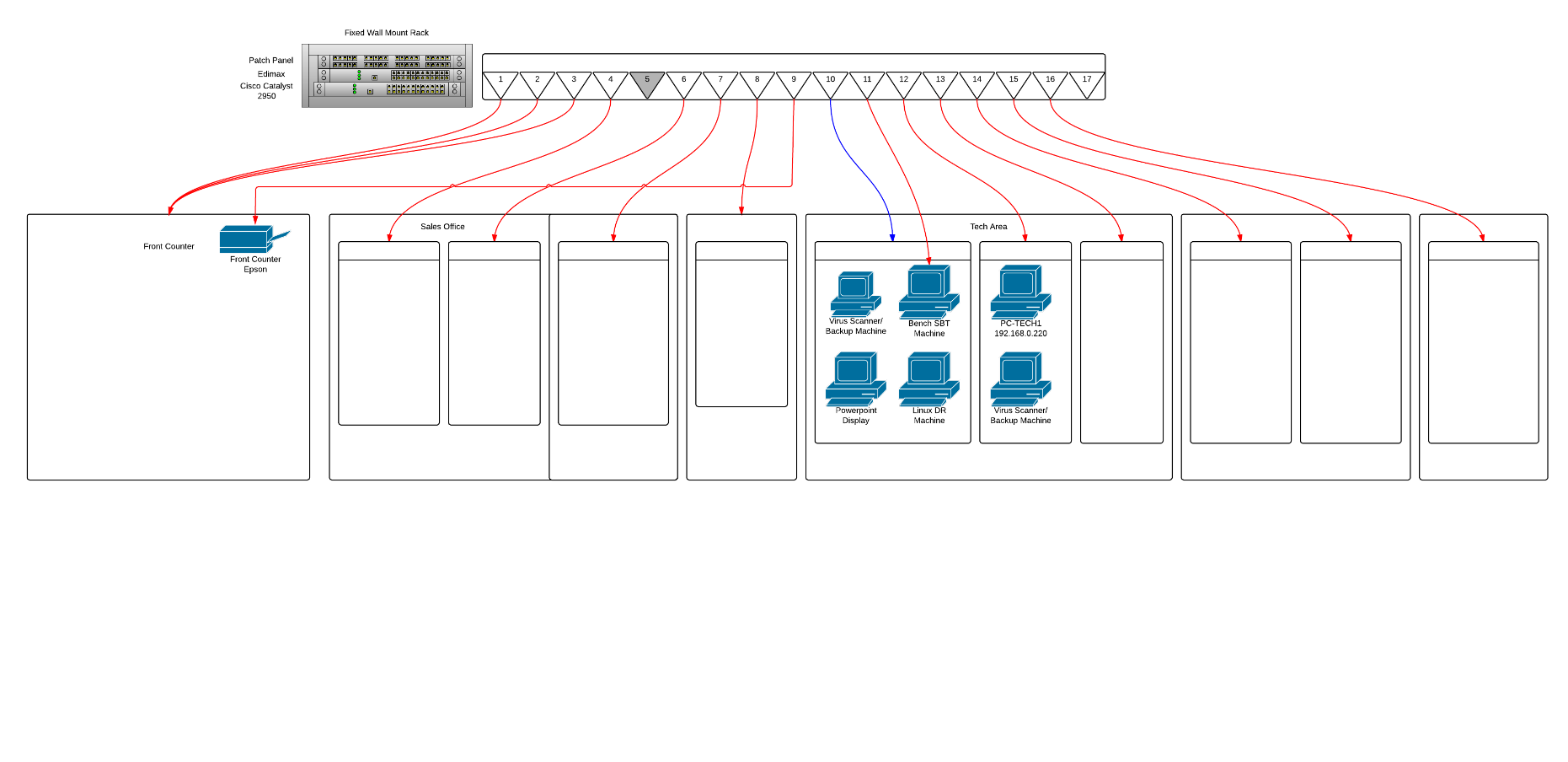Click the 192.168.0.220 address label

tap(1020, 334)
